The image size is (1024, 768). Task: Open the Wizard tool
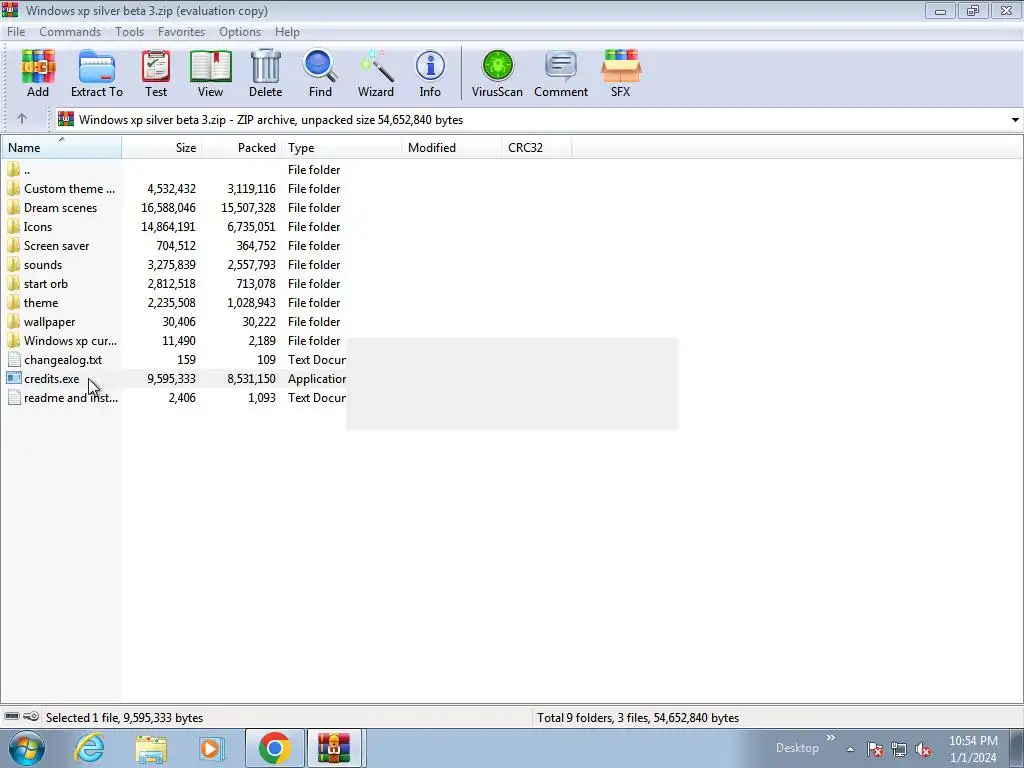pyautogui.click(x=376, y=73)
